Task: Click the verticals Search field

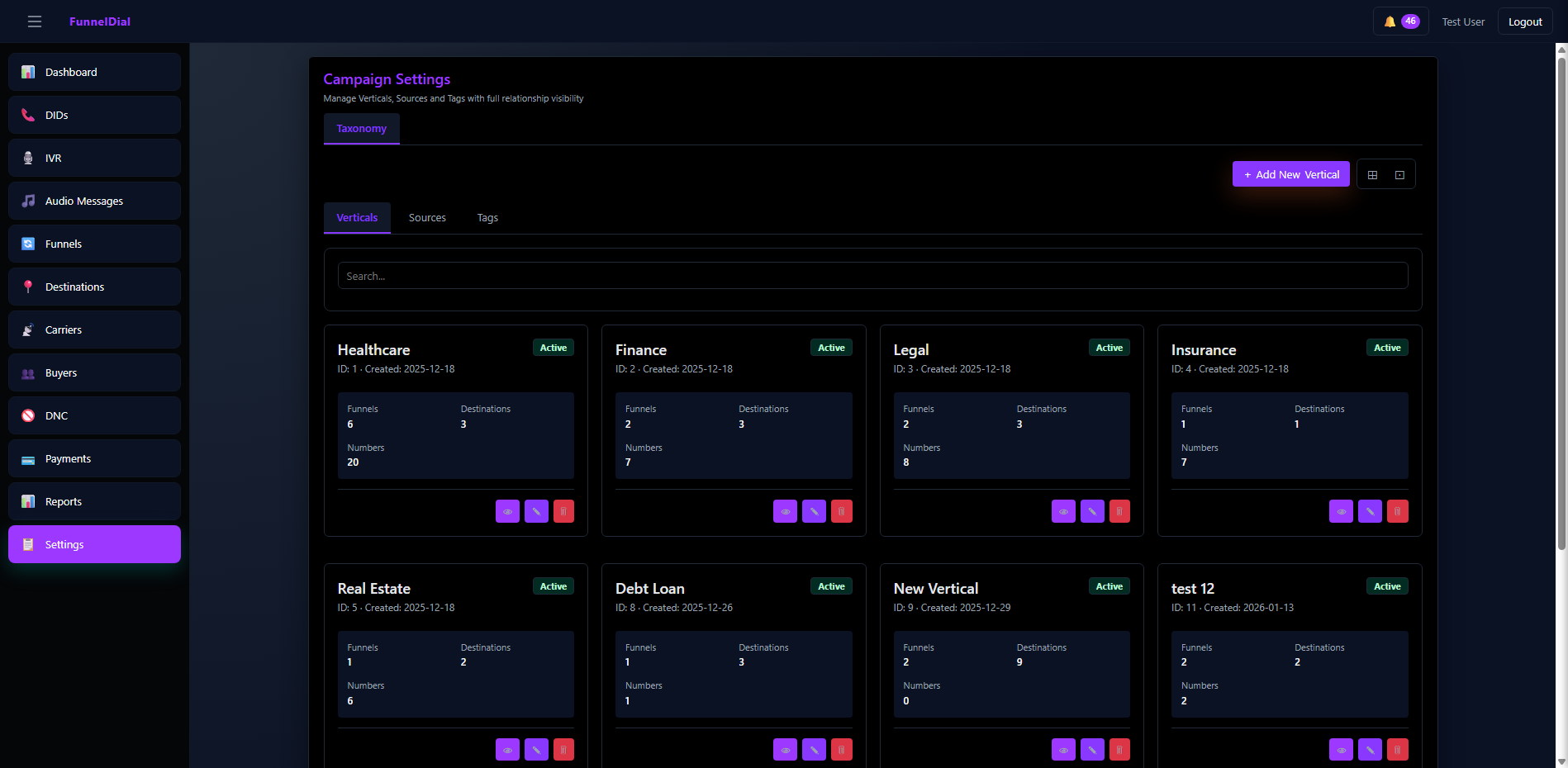Action: click(872, 276)
